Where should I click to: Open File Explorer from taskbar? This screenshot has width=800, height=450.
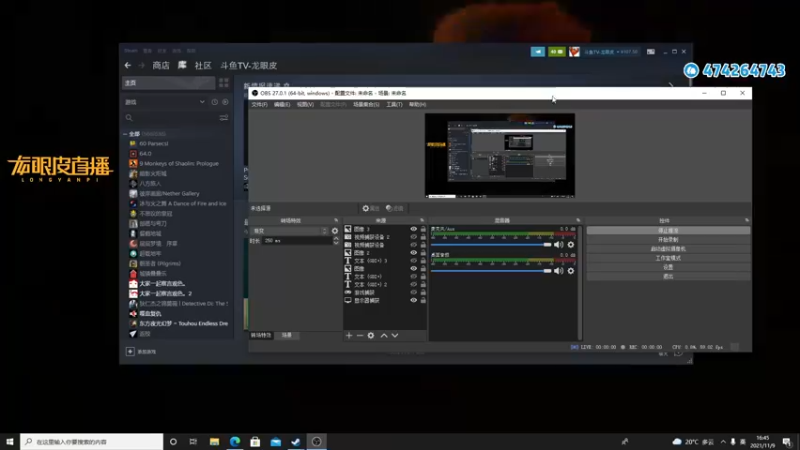214,441
